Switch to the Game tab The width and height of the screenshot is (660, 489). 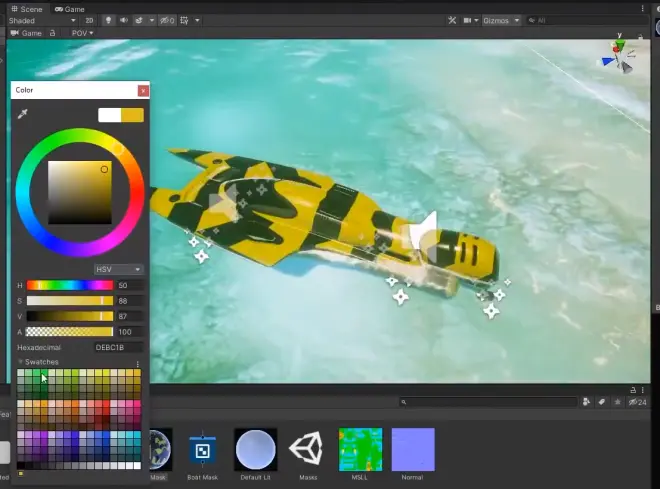coord(70,9)
